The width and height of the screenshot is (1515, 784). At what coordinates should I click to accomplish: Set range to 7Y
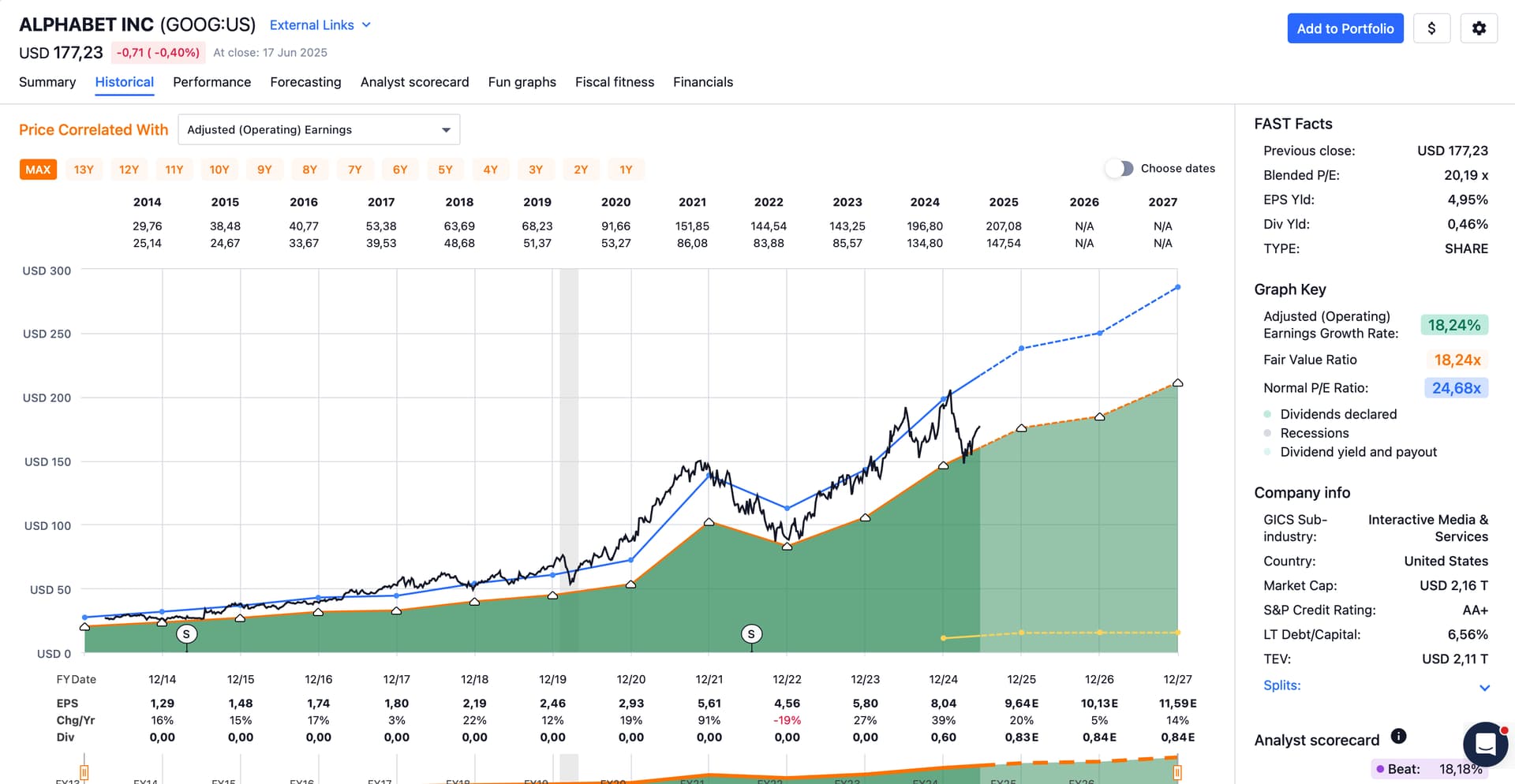tap(355, 170)
